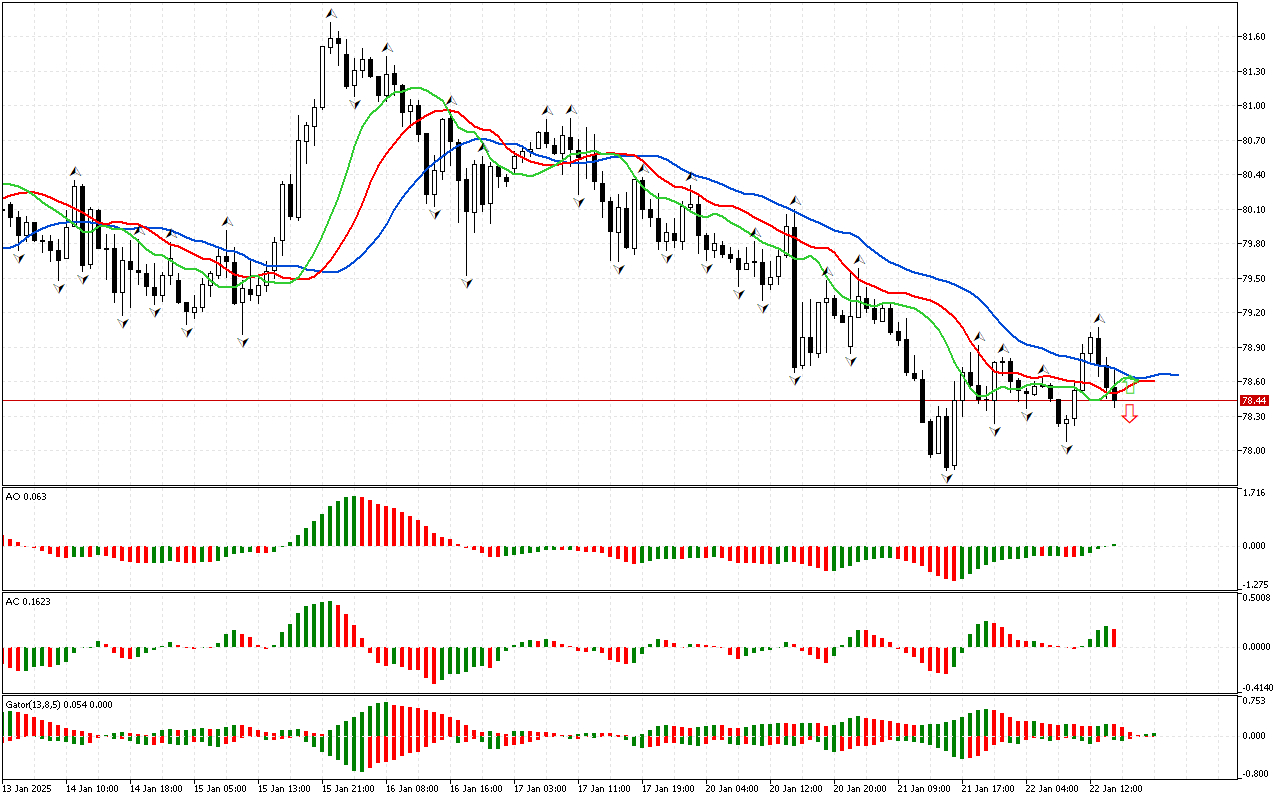Click the AO 0.063 indicator label
The height and width of the screenshot is (800, 1280).
pos(26,497)
